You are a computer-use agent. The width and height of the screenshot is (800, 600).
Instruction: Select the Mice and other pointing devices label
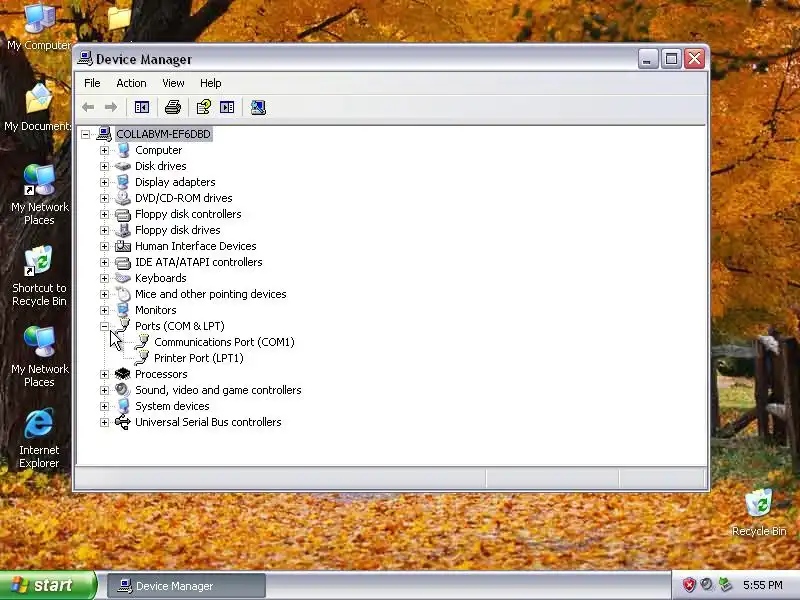(x=210, y=294)
